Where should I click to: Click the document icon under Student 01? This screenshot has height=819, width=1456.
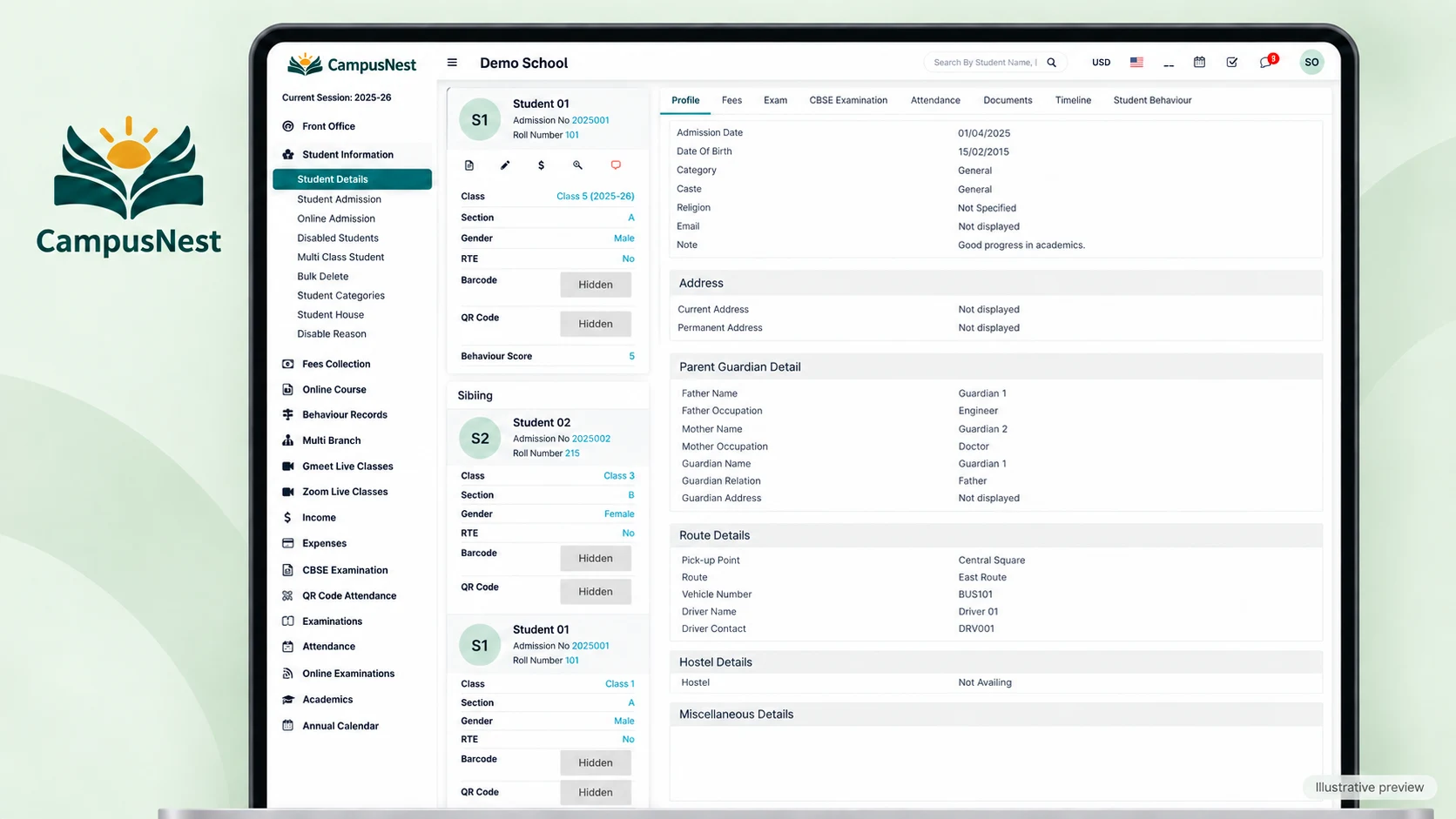pyautogui.click(x=469, y=165)
